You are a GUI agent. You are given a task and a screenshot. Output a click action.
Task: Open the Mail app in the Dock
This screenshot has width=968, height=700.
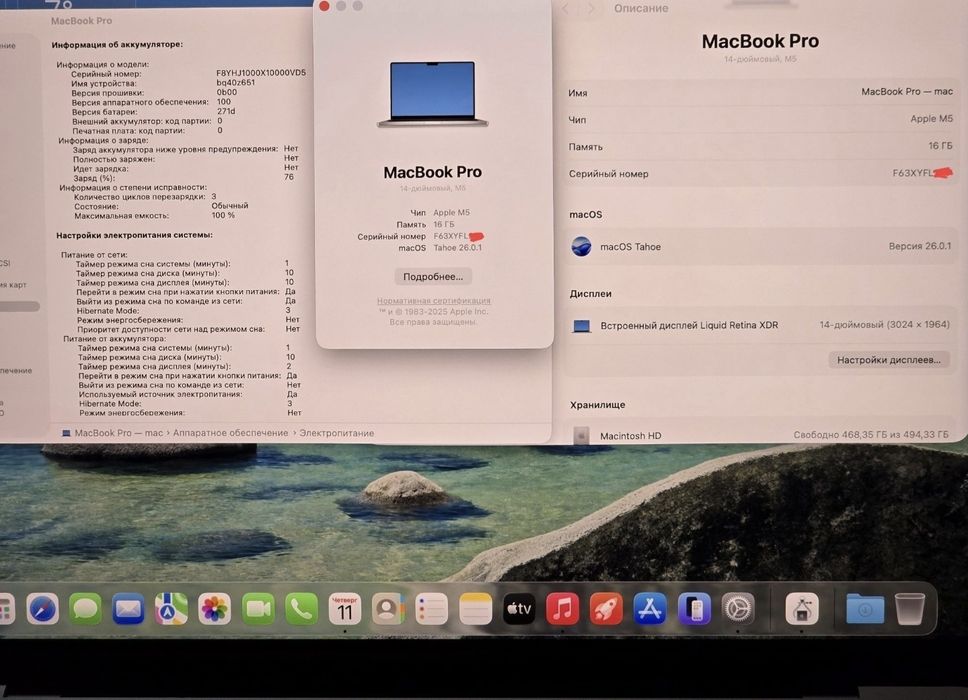128,609
